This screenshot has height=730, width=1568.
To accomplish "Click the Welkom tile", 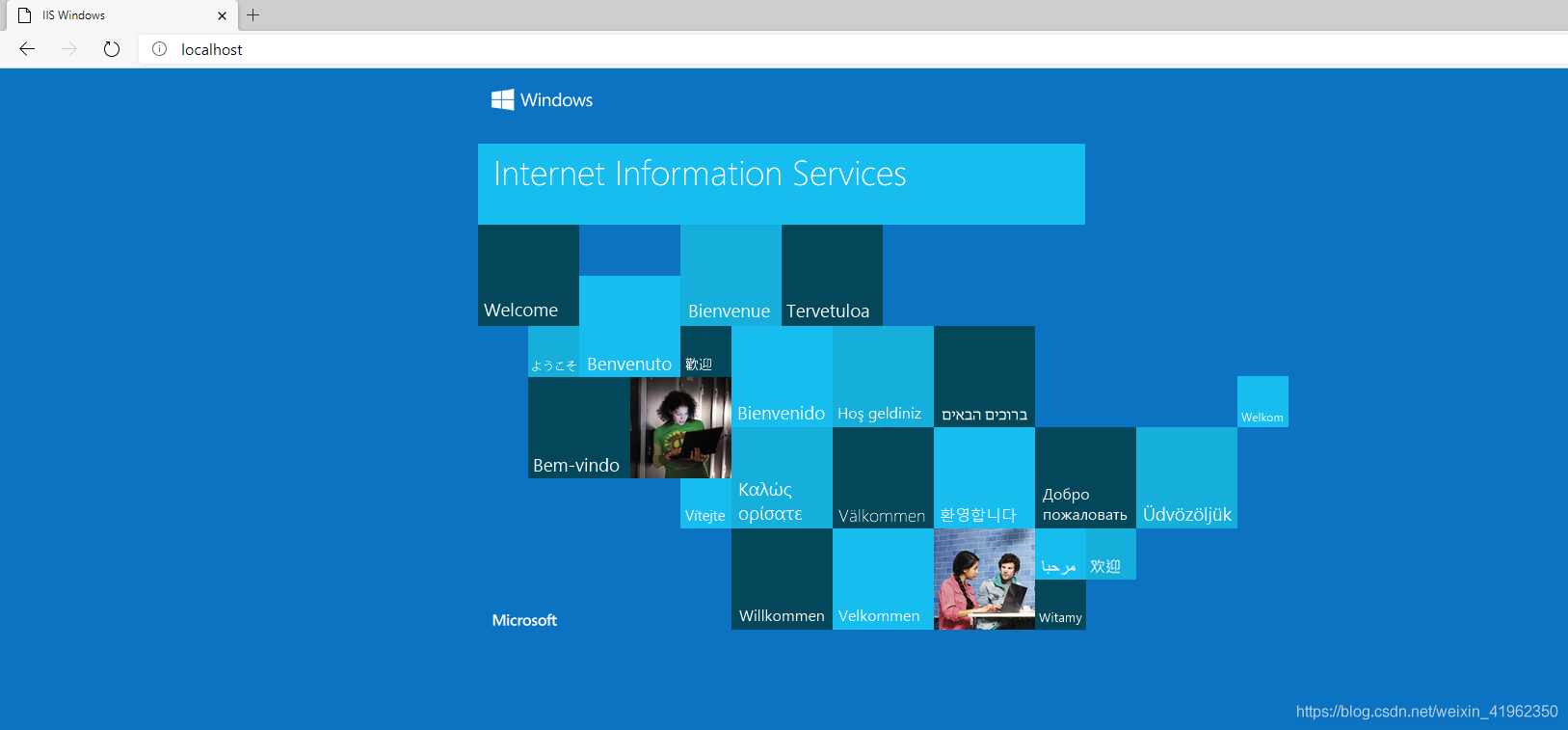I will tap(1262, 401).
